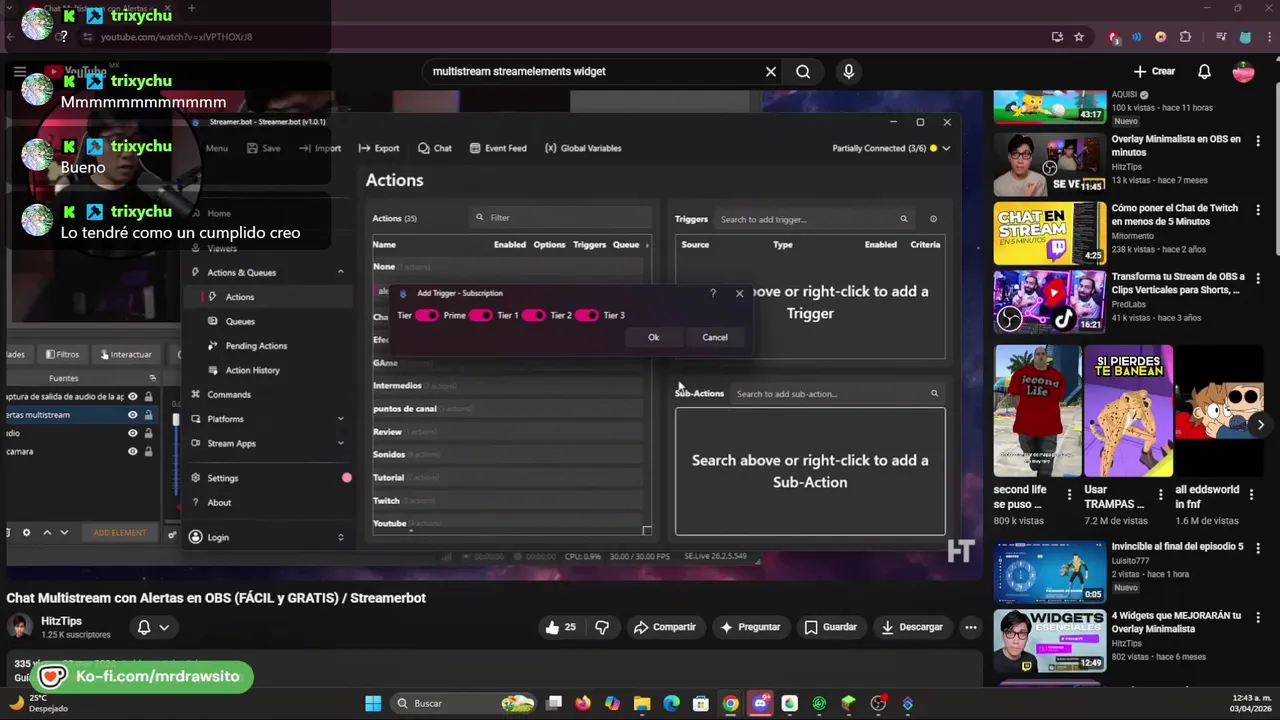Open help in Add Trigger dialog
This screenshot has height=720, width=1280.
[713, 293]
